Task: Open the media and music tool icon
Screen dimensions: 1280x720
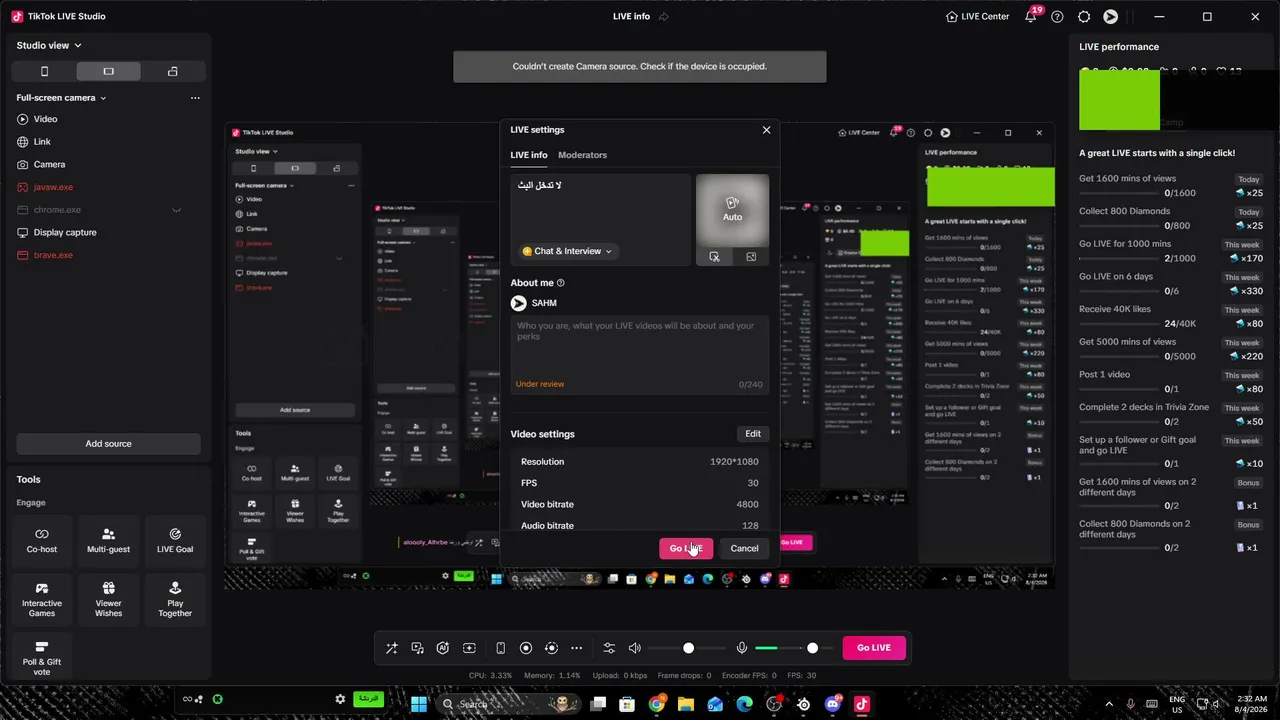Action: 418,648
